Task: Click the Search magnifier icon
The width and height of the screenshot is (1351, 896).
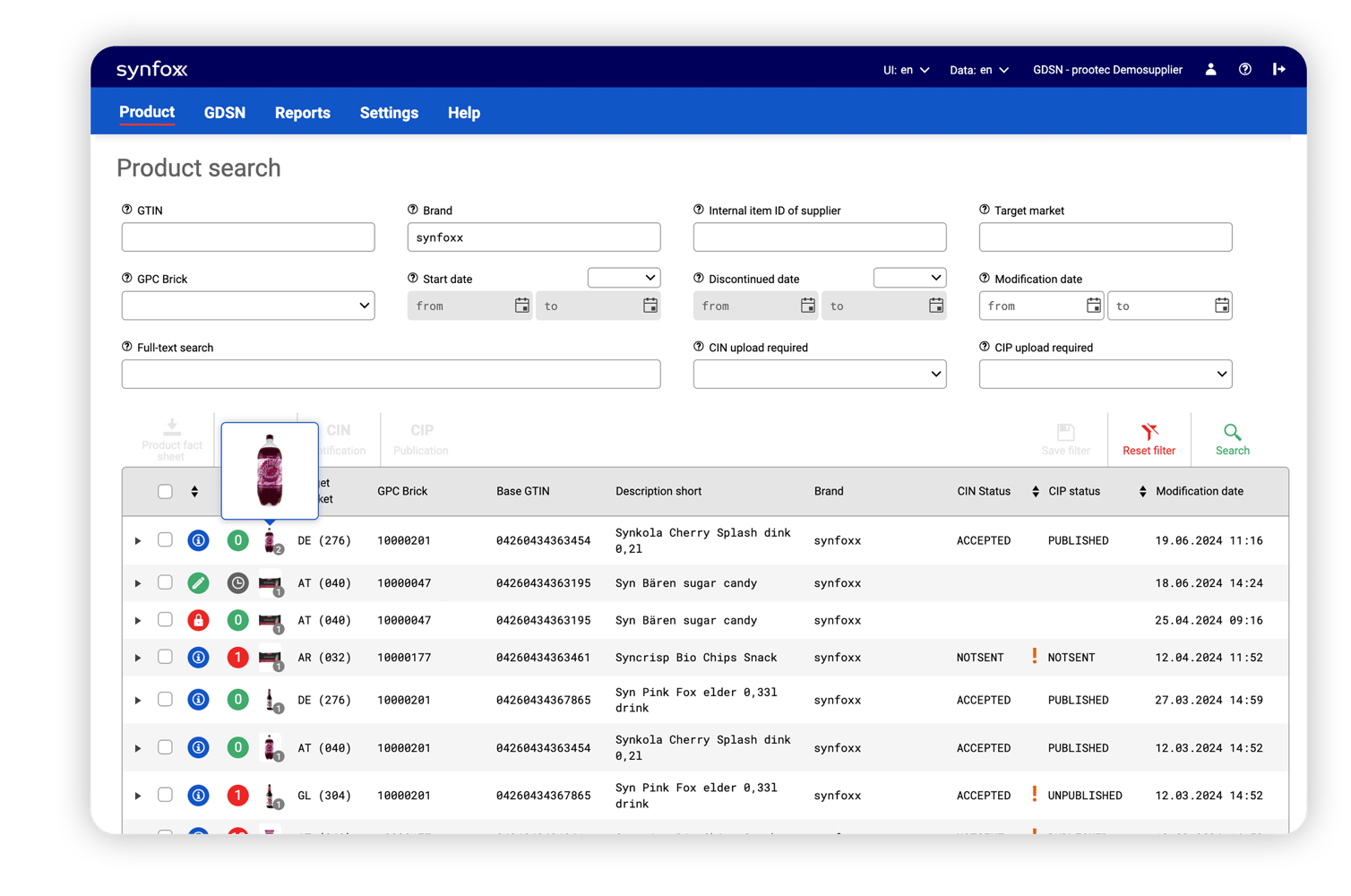Action: pyautogui.click(x=1232, y=433)
